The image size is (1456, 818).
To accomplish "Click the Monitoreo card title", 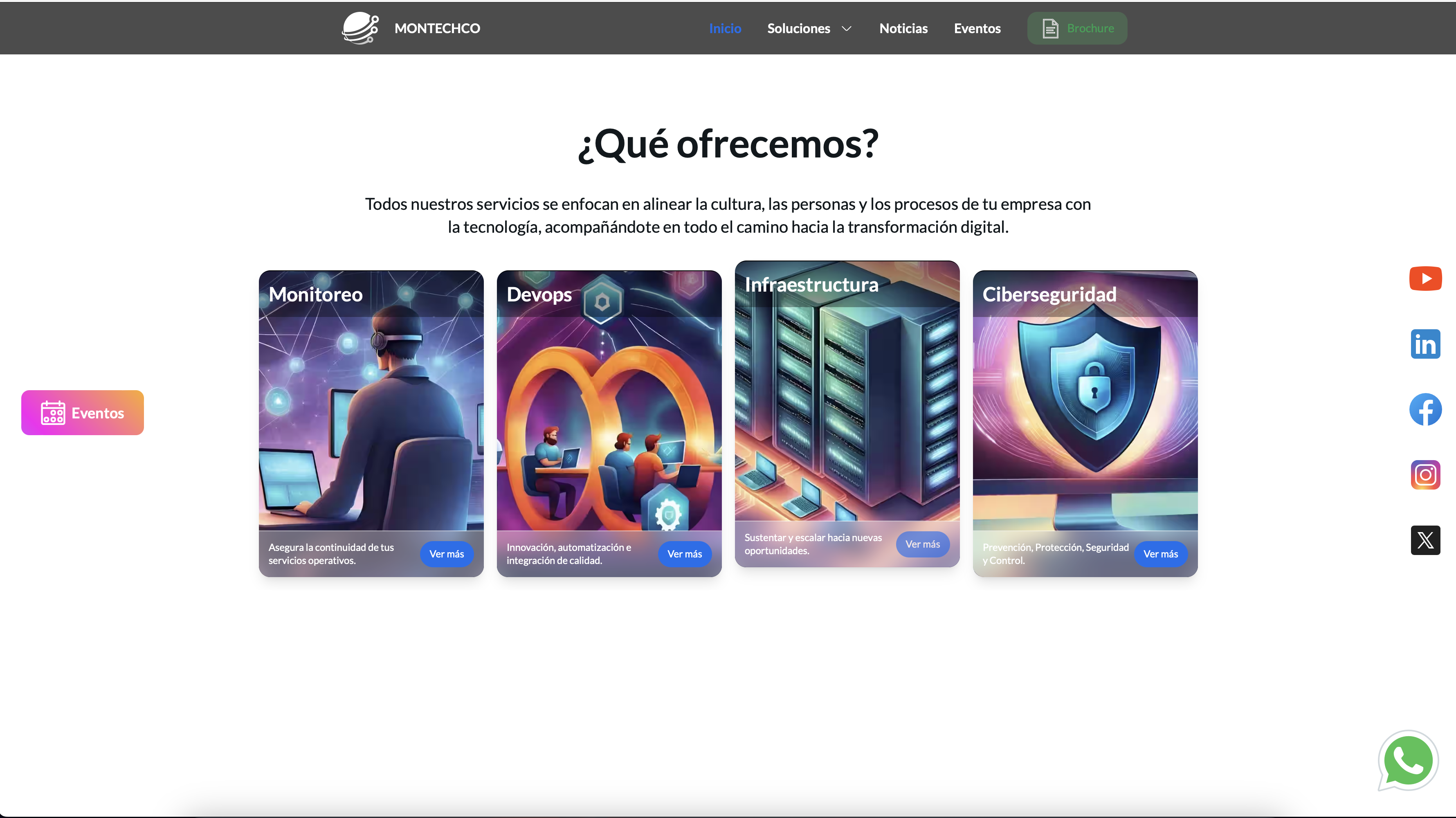I will click(315, 294).
